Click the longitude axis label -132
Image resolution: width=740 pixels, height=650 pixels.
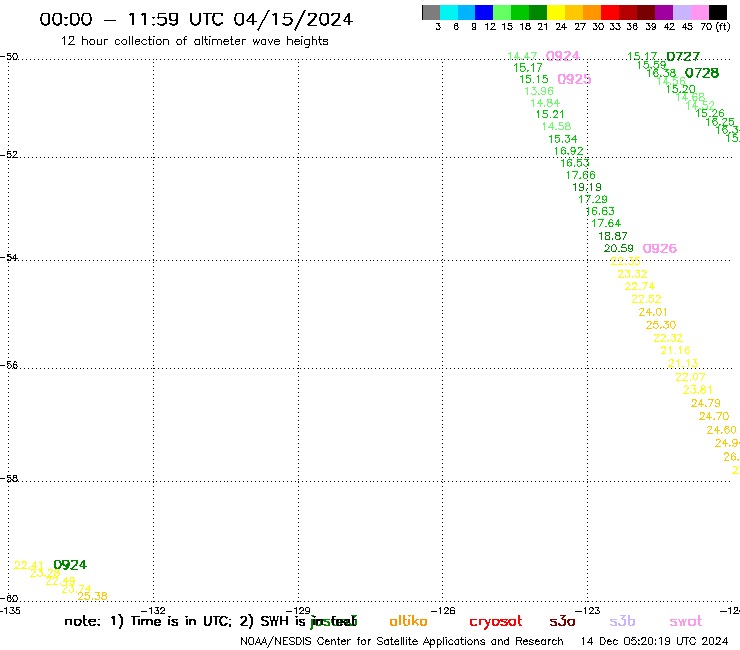(x=153, y=610)
